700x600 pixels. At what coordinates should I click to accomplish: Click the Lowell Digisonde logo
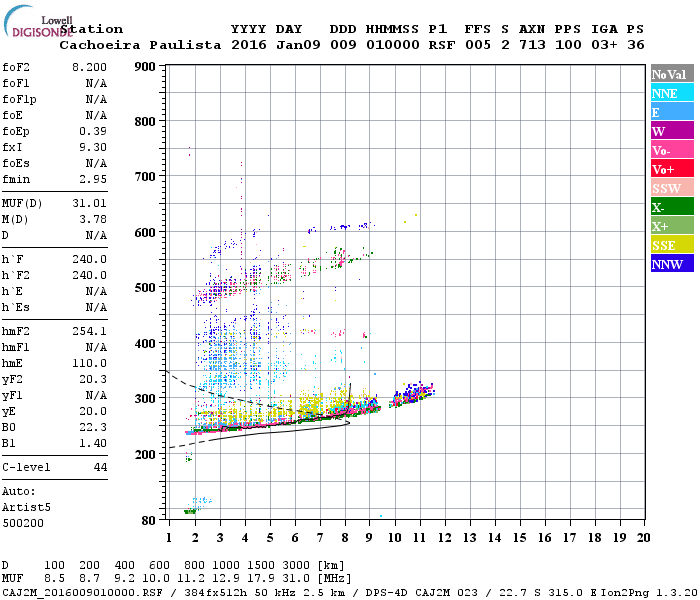[38, 21]
